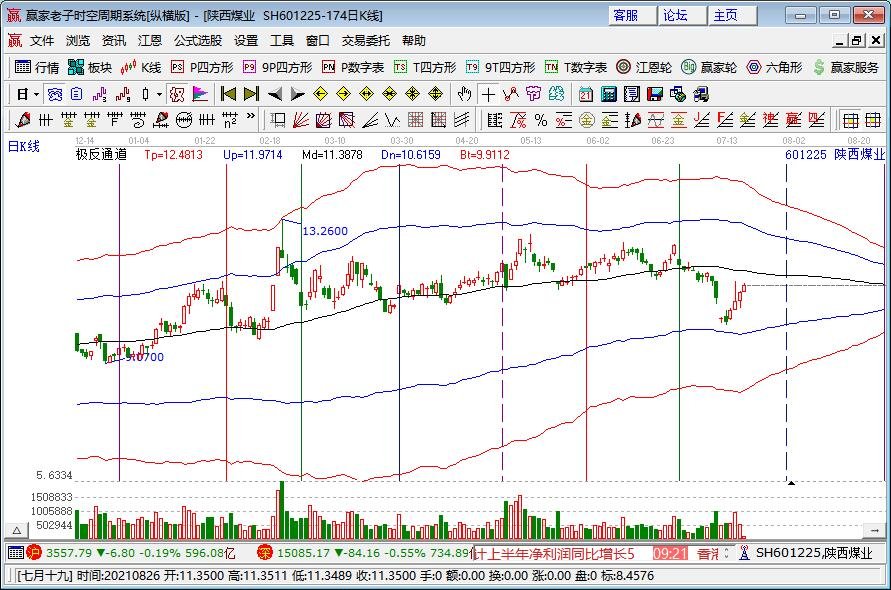Click the 论坛 forum button

tap(682, 15)
